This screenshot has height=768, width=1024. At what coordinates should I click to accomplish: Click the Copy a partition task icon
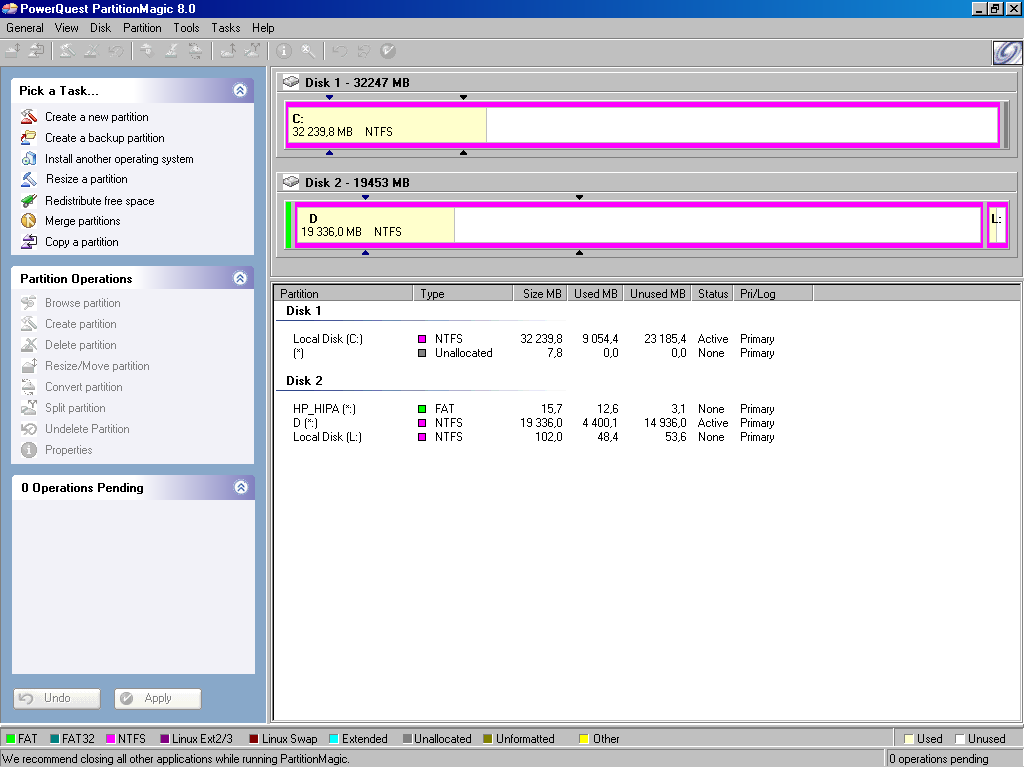[29, 242]
